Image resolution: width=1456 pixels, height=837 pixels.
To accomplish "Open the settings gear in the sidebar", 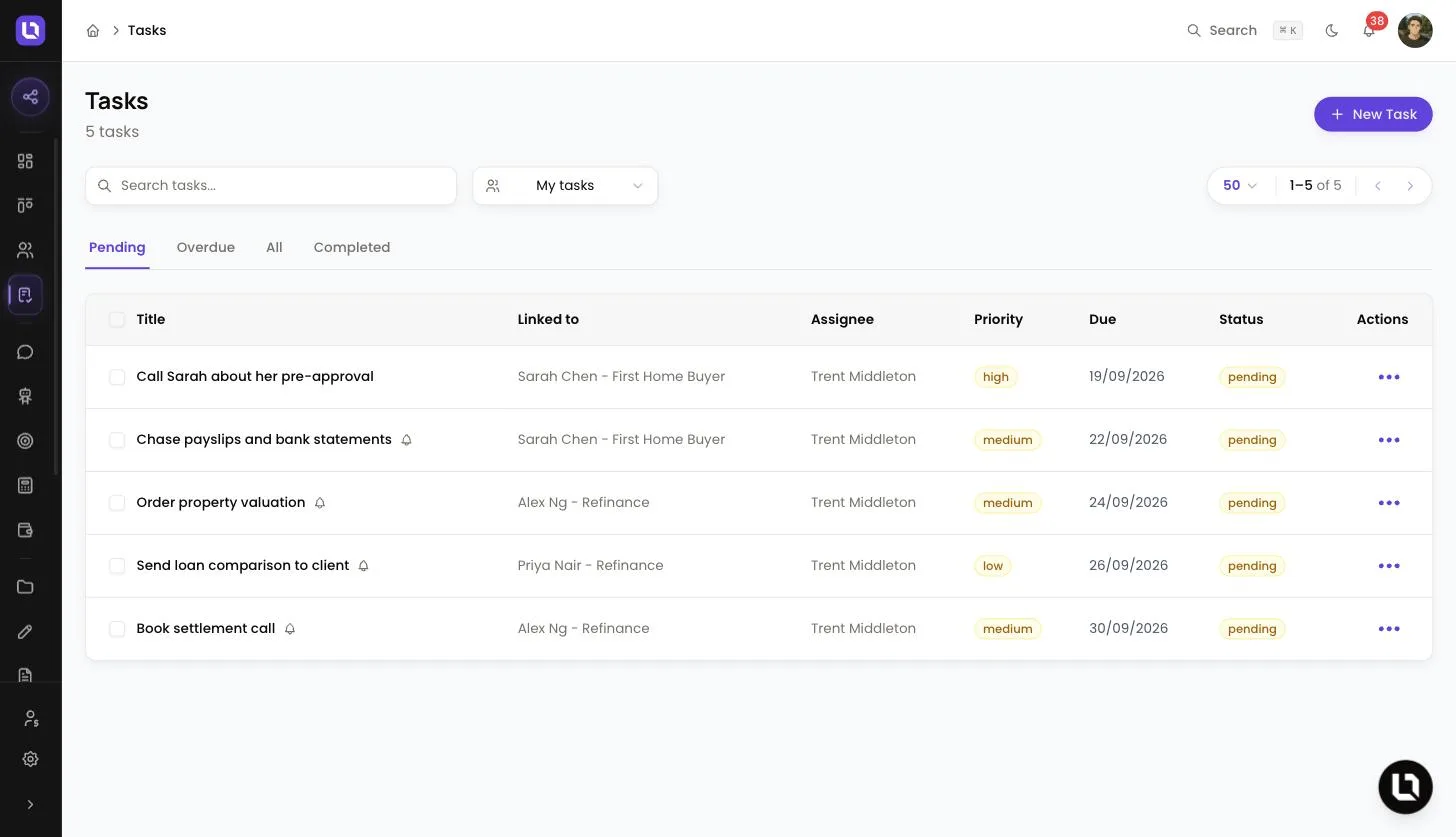I will (x=30, y=759).
